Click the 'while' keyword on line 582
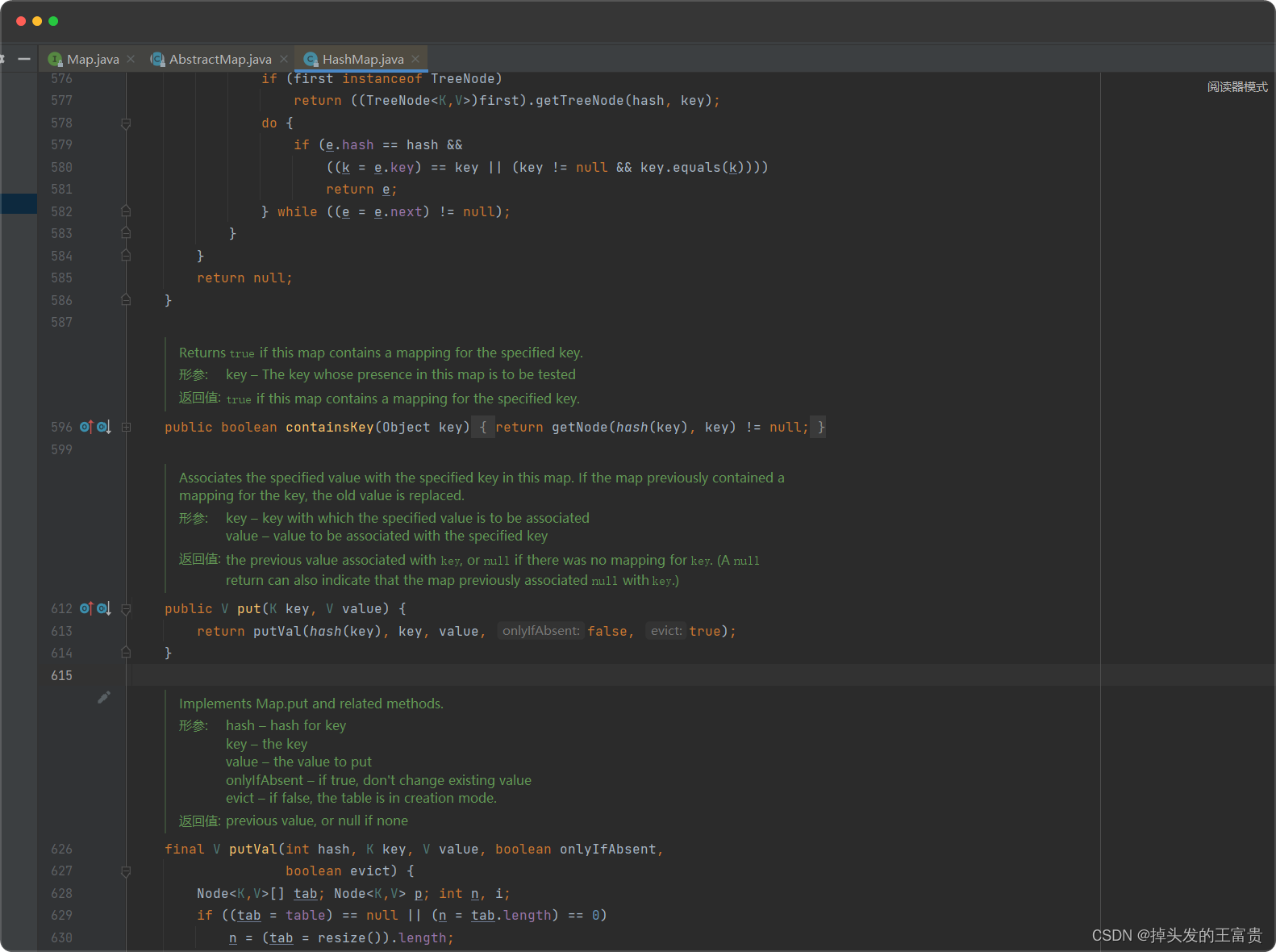Screen dimensions: 1276x952 click(x=298, y=211)
